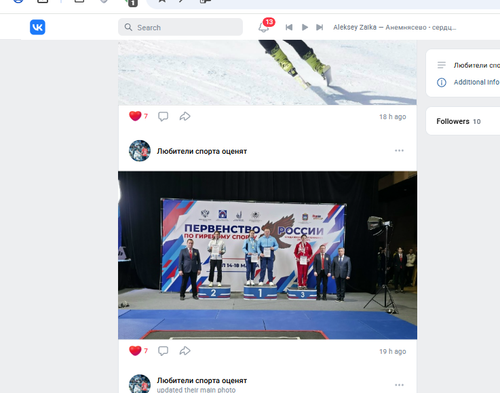Like the skiing post from 18 h ago

click(x=135, y=116)
